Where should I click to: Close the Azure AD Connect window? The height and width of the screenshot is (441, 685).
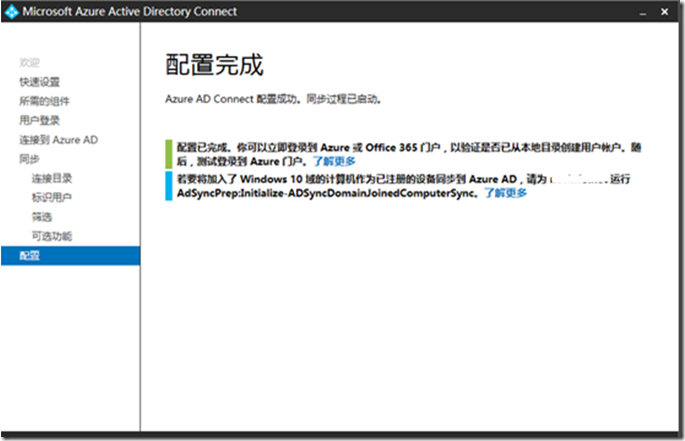pos(664,12)
